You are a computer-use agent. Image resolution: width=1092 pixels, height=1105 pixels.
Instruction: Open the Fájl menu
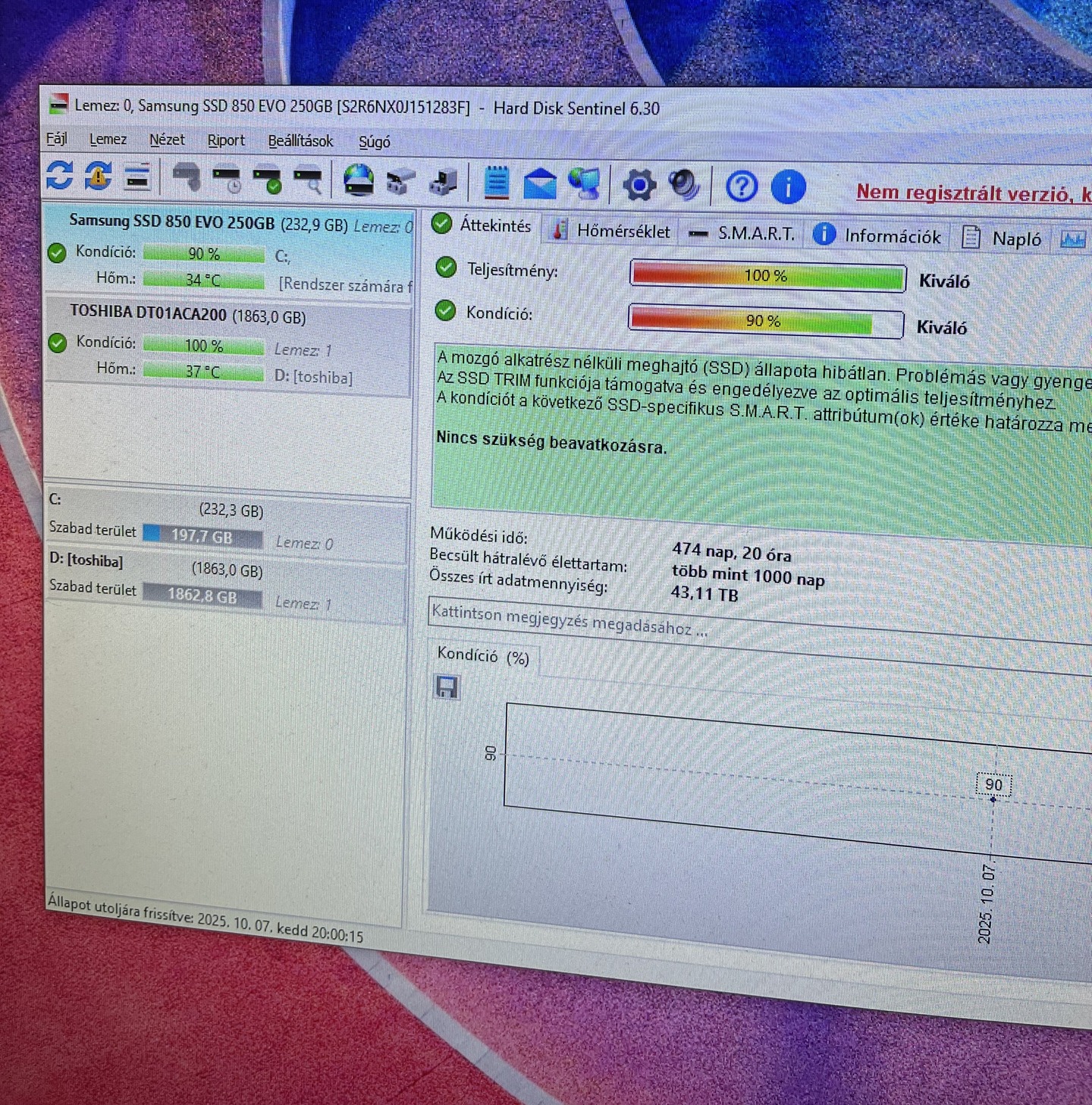point(57,139)
